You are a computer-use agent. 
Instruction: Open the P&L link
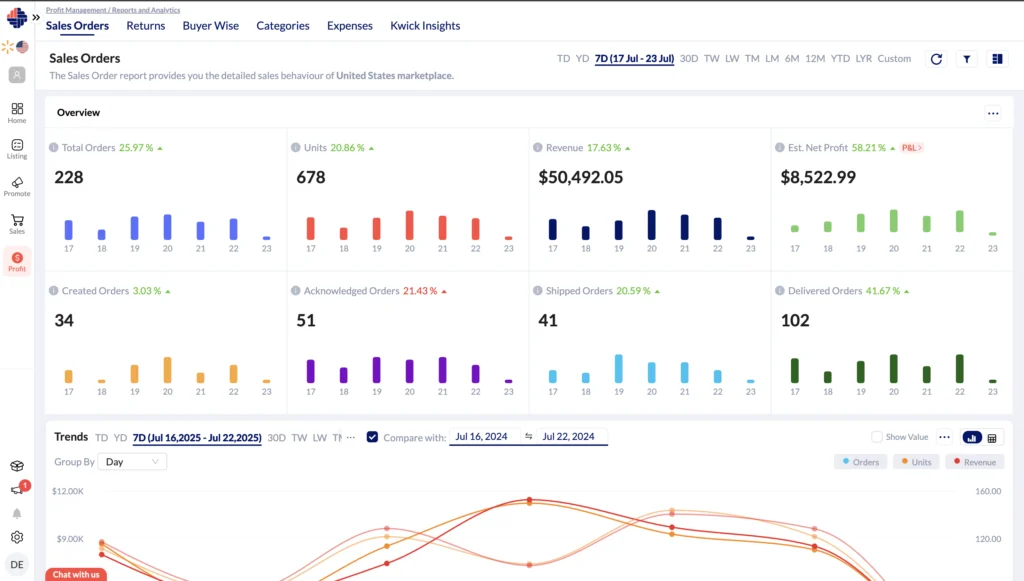click(912, 148)
